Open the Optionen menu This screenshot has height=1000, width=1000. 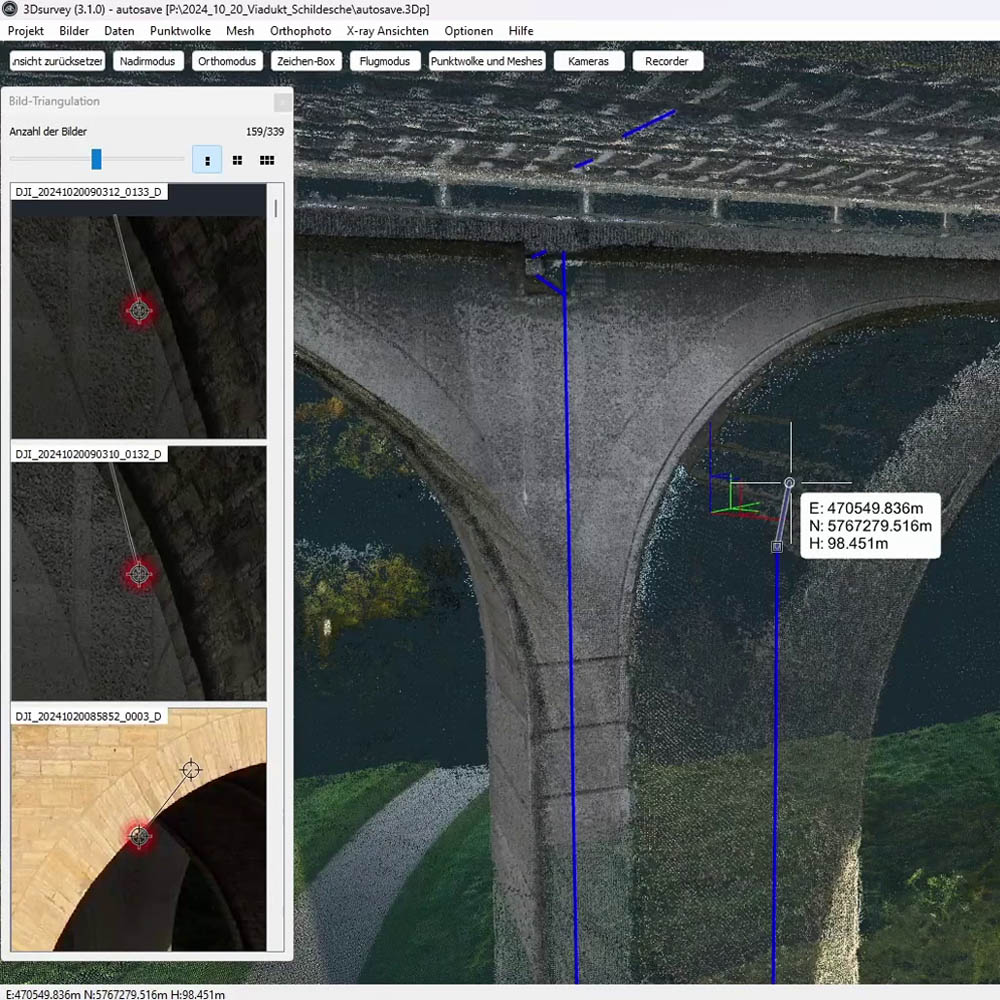[x=468, y=31]
